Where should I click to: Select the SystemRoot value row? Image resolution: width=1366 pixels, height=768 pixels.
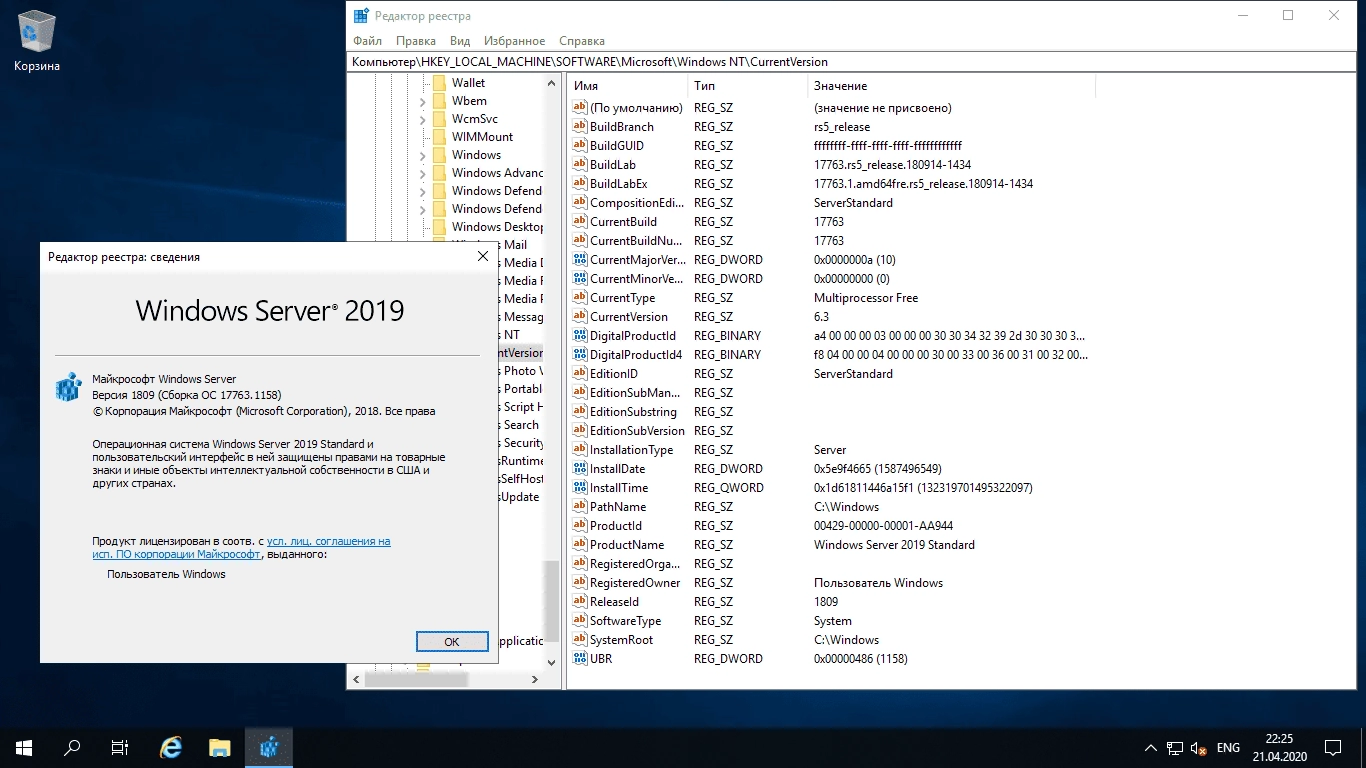830,640
